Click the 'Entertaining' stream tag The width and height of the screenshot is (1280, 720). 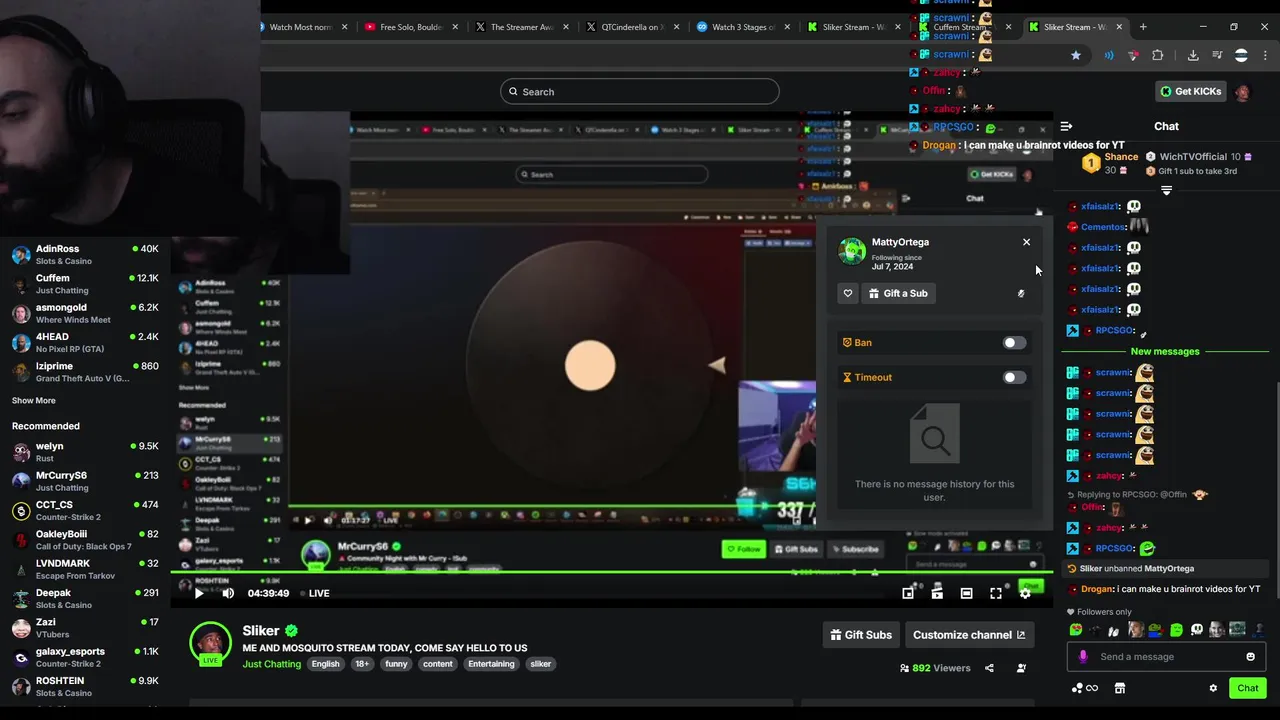pos(491,664)
